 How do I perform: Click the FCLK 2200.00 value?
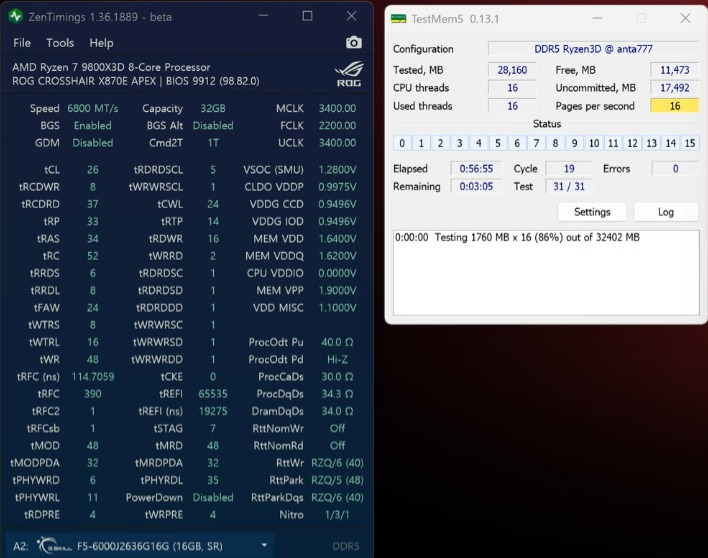pyautogui.click(x=337, y=126)
